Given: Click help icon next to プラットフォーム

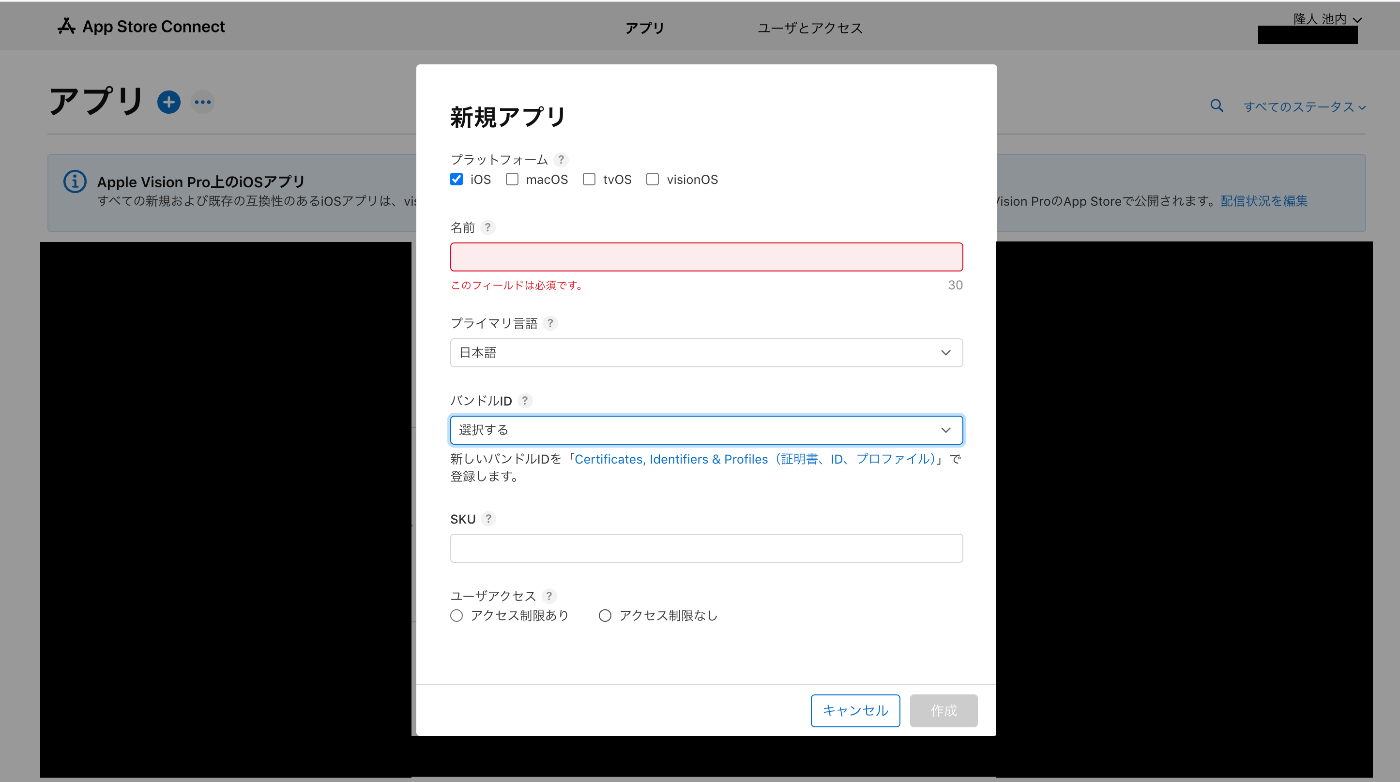Looking at the screenshot, I should pos(561,159).
